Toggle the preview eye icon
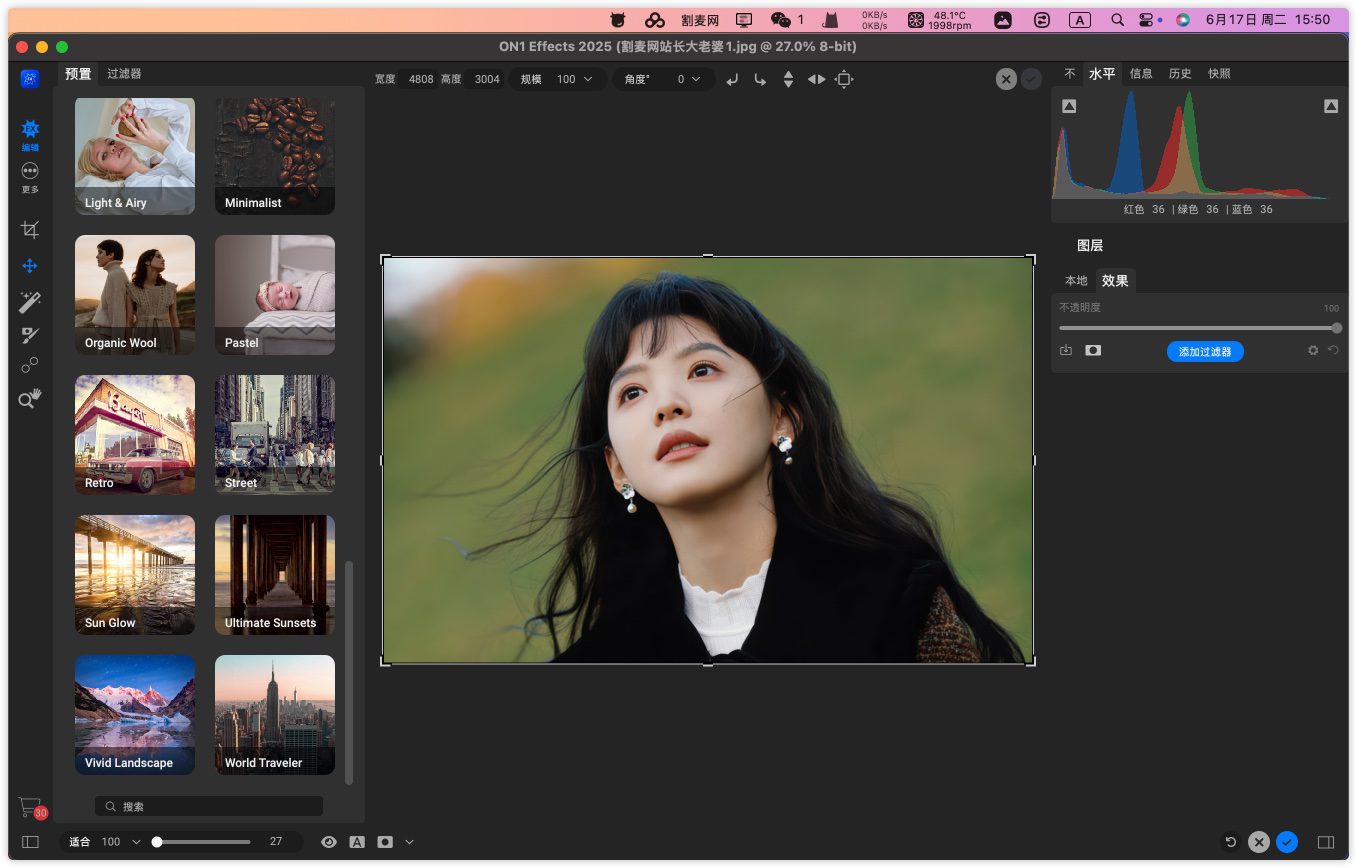This screenshot has width=1357, height=868. [x=329, y=842]
